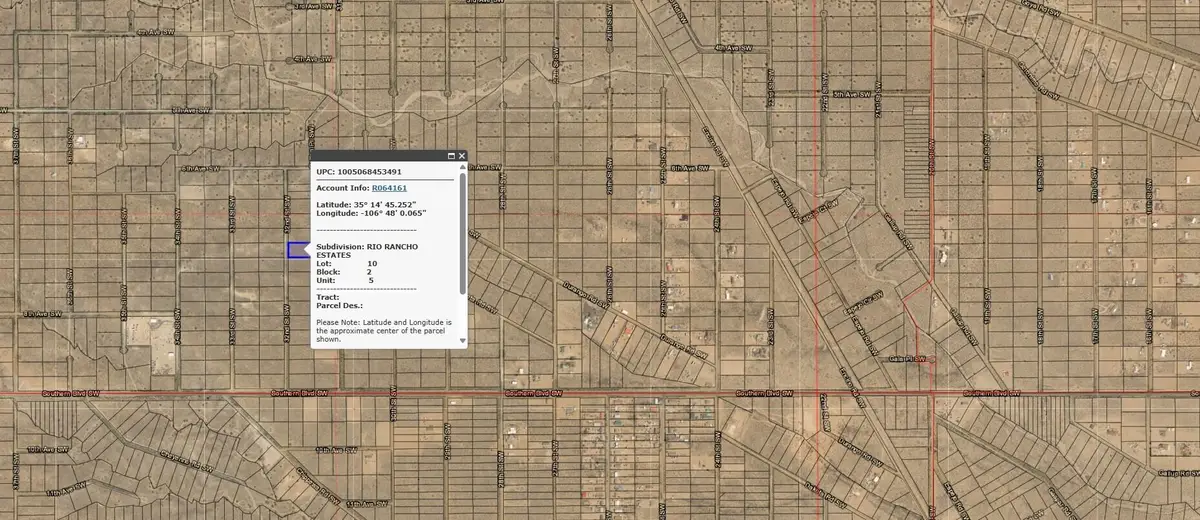Click the Block 2 row in popup

[345, 272]
